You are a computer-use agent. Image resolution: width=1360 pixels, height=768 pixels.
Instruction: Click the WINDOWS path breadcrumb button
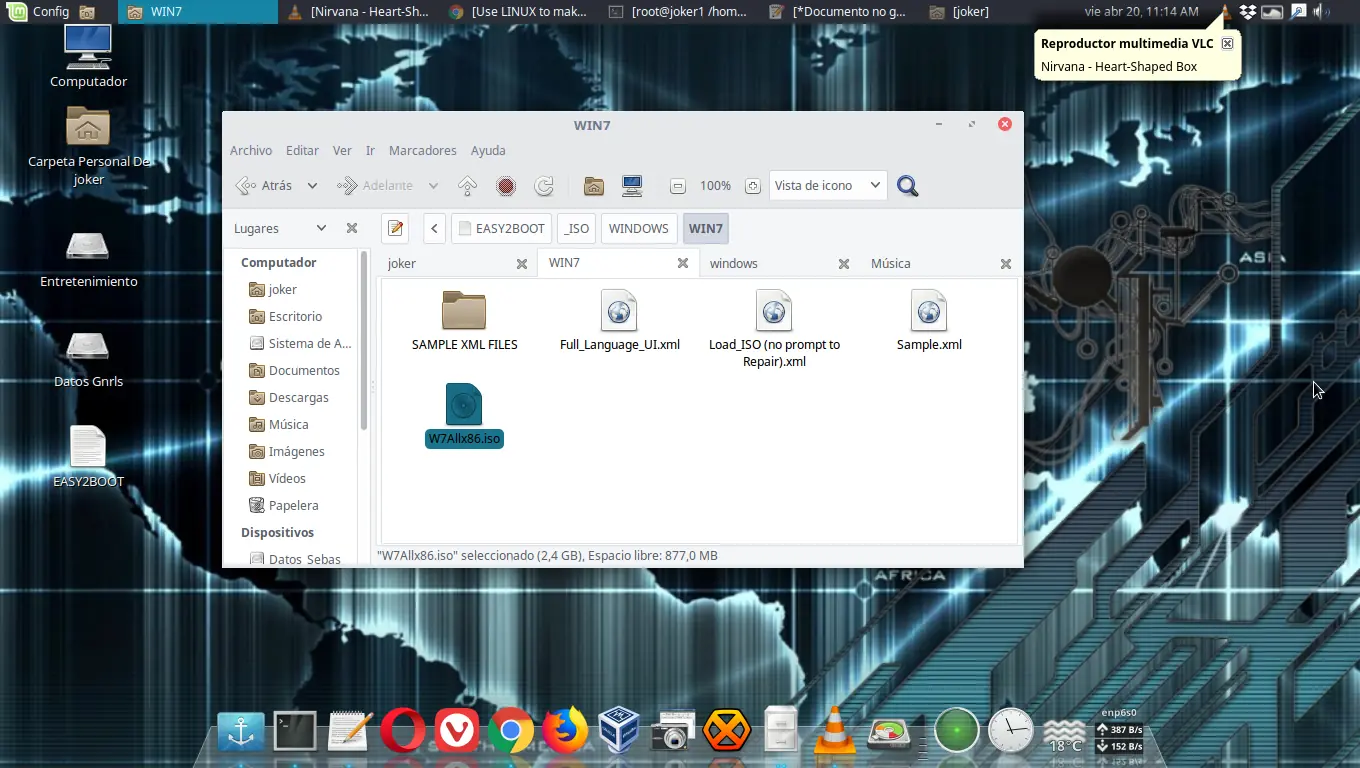(x=638, y=228)
